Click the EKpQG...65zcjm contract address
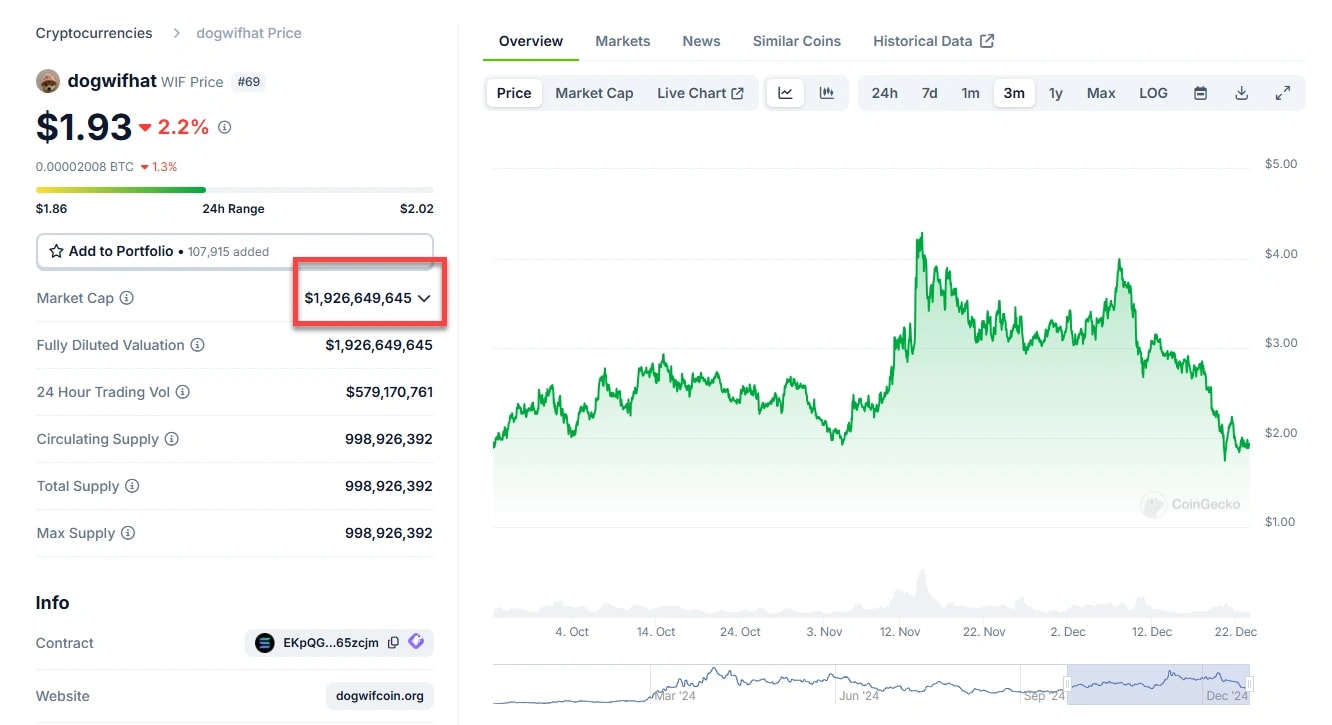The width and height of the screenshot is (1332, 725). (331, 643)
